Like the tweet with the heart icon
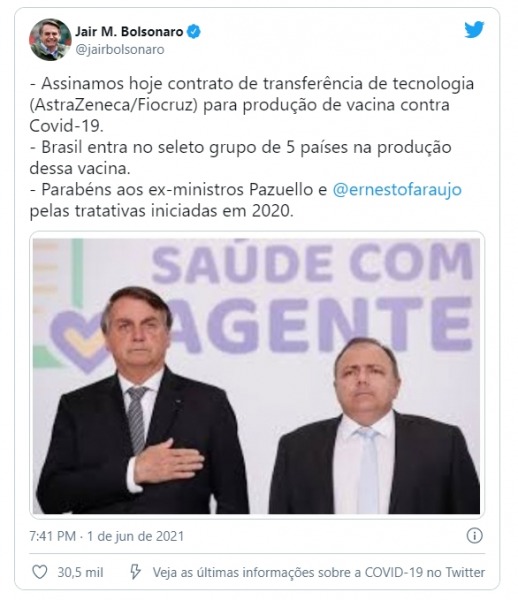This screenshot has height=600, width=518. click(39, 572)
